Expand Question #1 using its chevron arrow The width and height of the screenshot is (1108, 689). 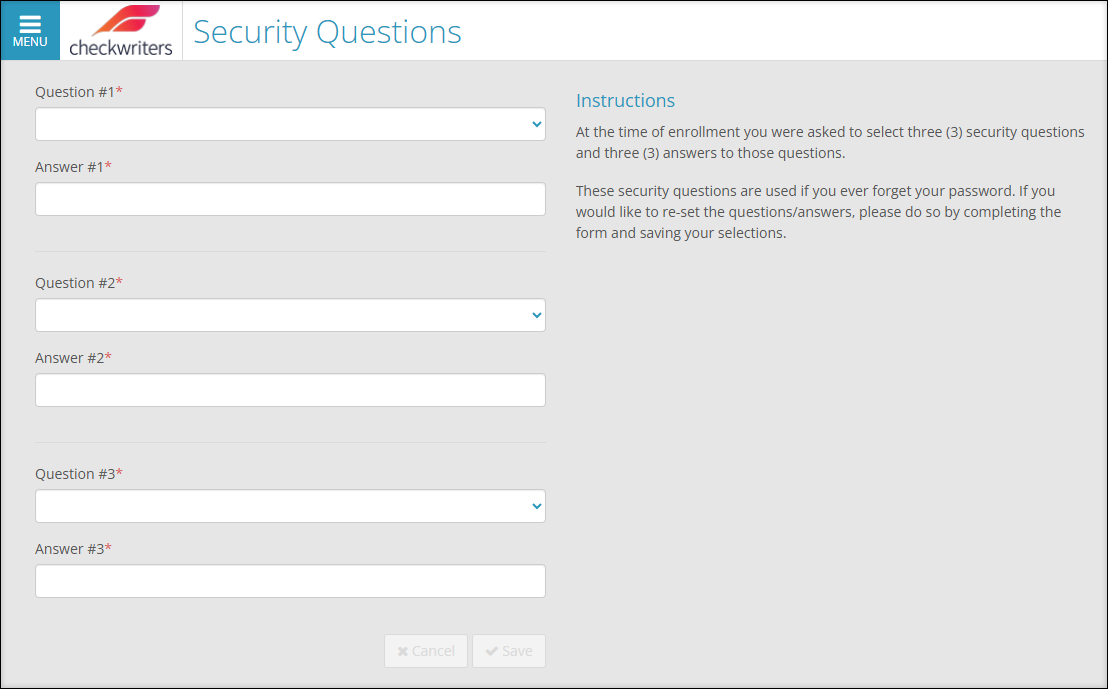pyautogui.click(x=536, y=124)
